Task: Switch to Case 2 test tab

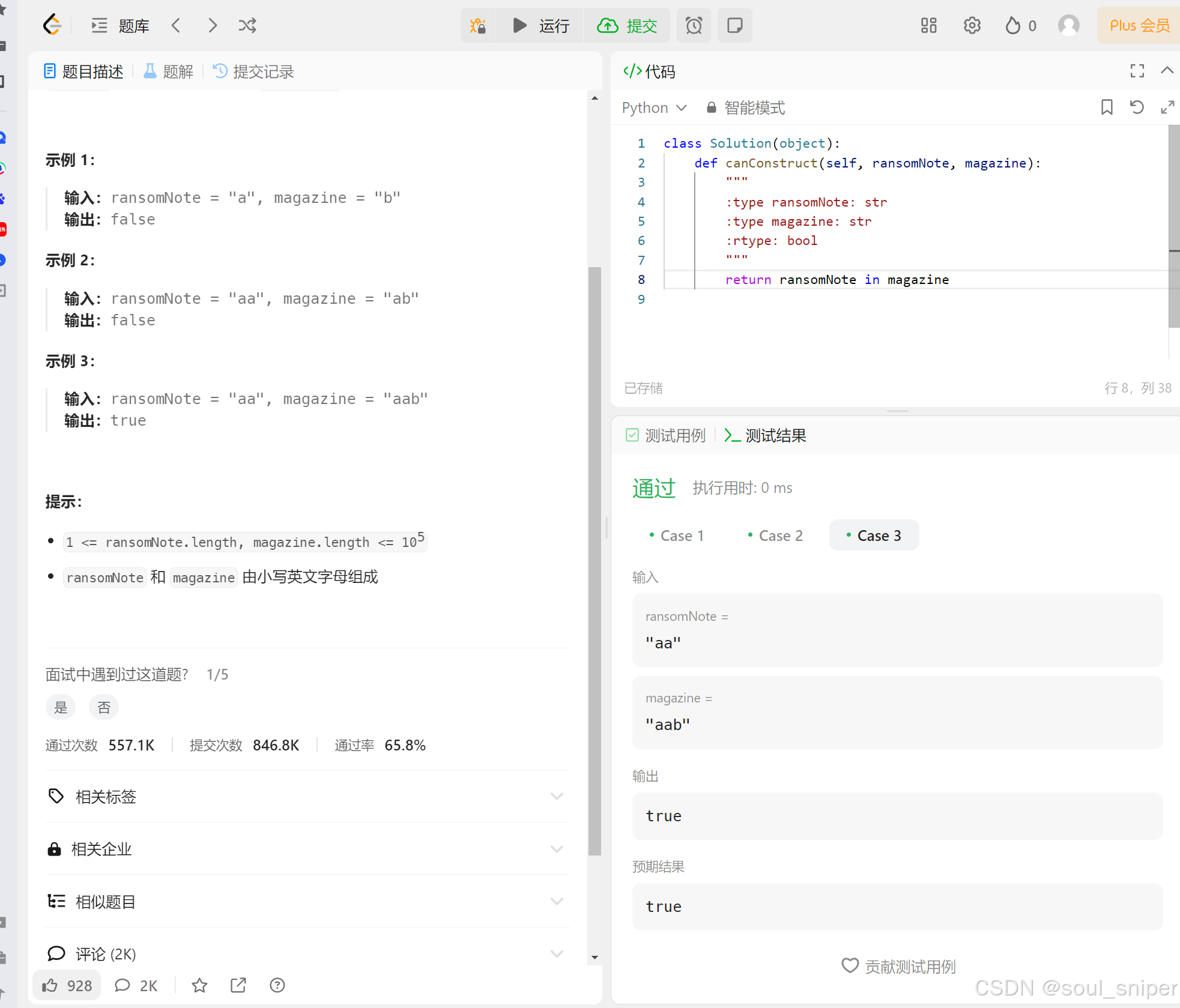Action: tap(775, 535)
